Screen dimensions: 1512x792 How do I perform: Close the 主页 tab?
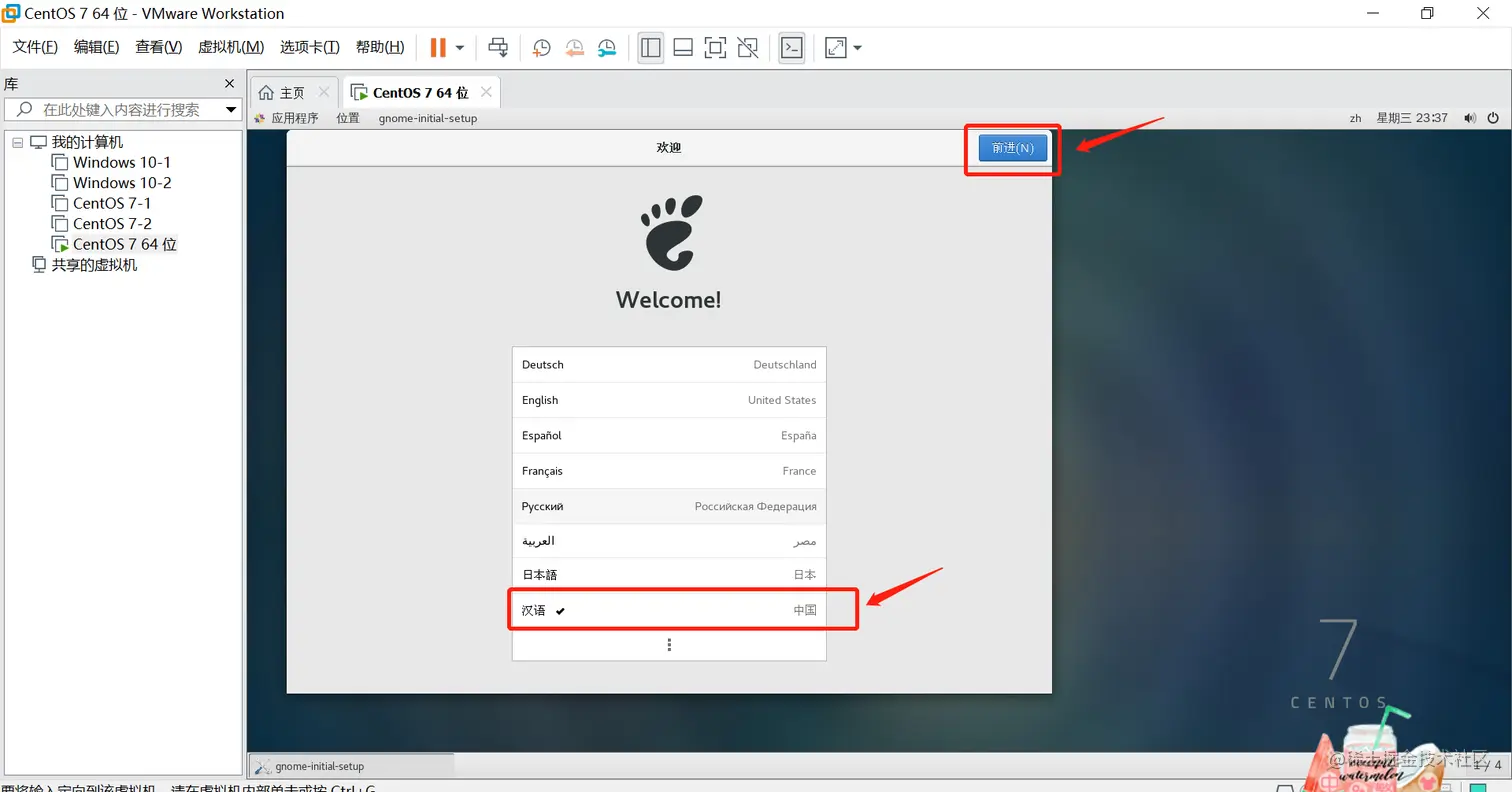pyautogui.click(x=323, y=92)
